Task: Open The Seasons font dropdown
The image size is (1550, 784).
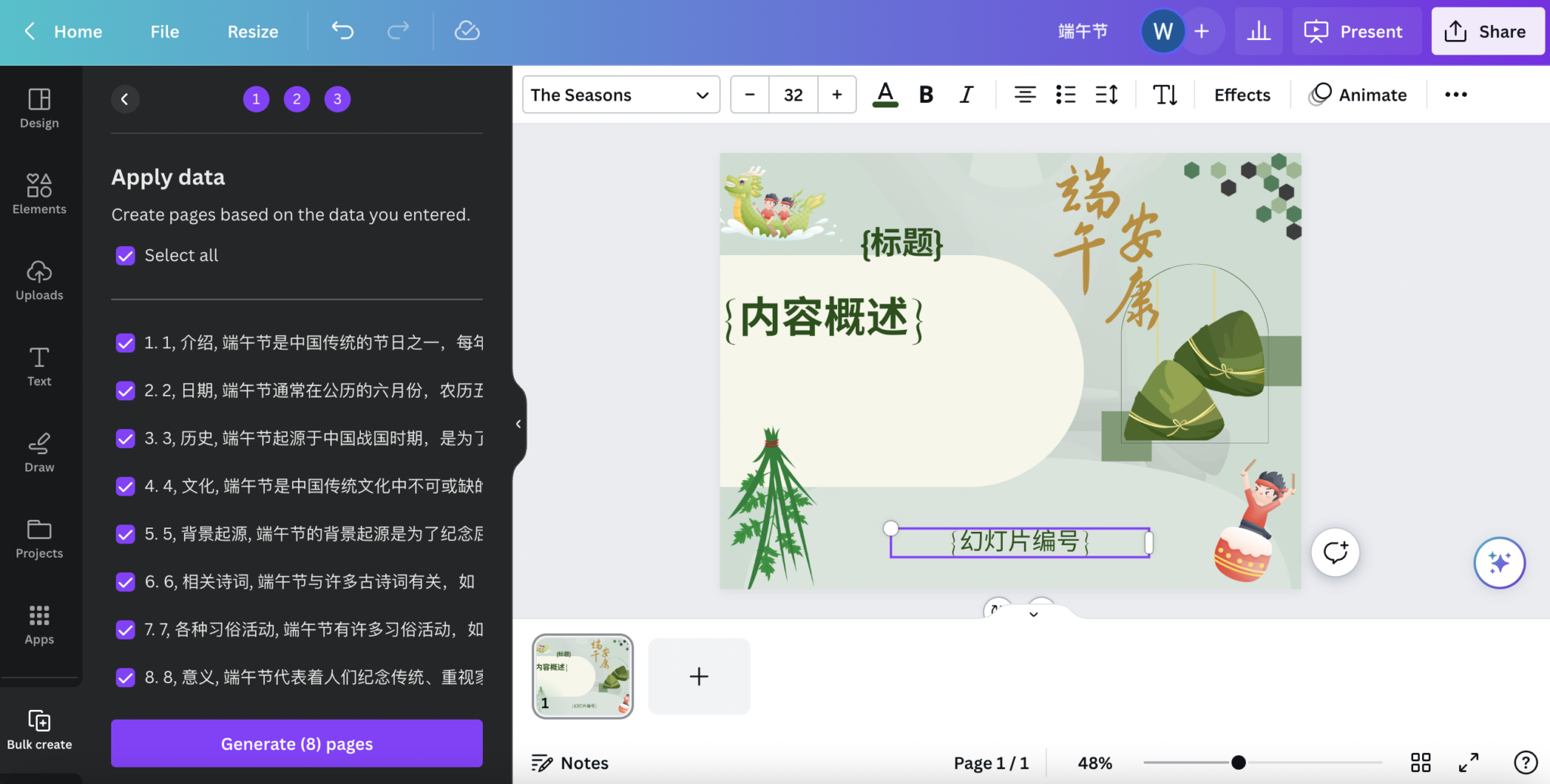Action: (620, 95)
